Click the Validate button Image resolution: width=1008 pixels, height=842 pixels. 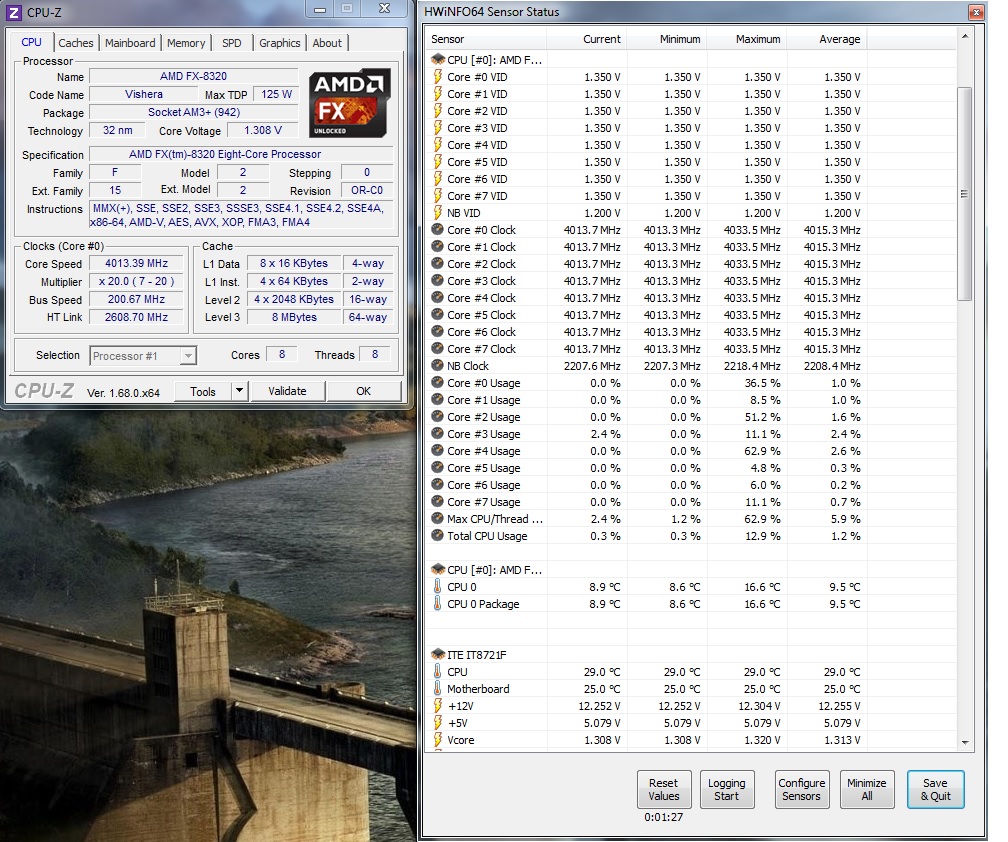(287, 391)
